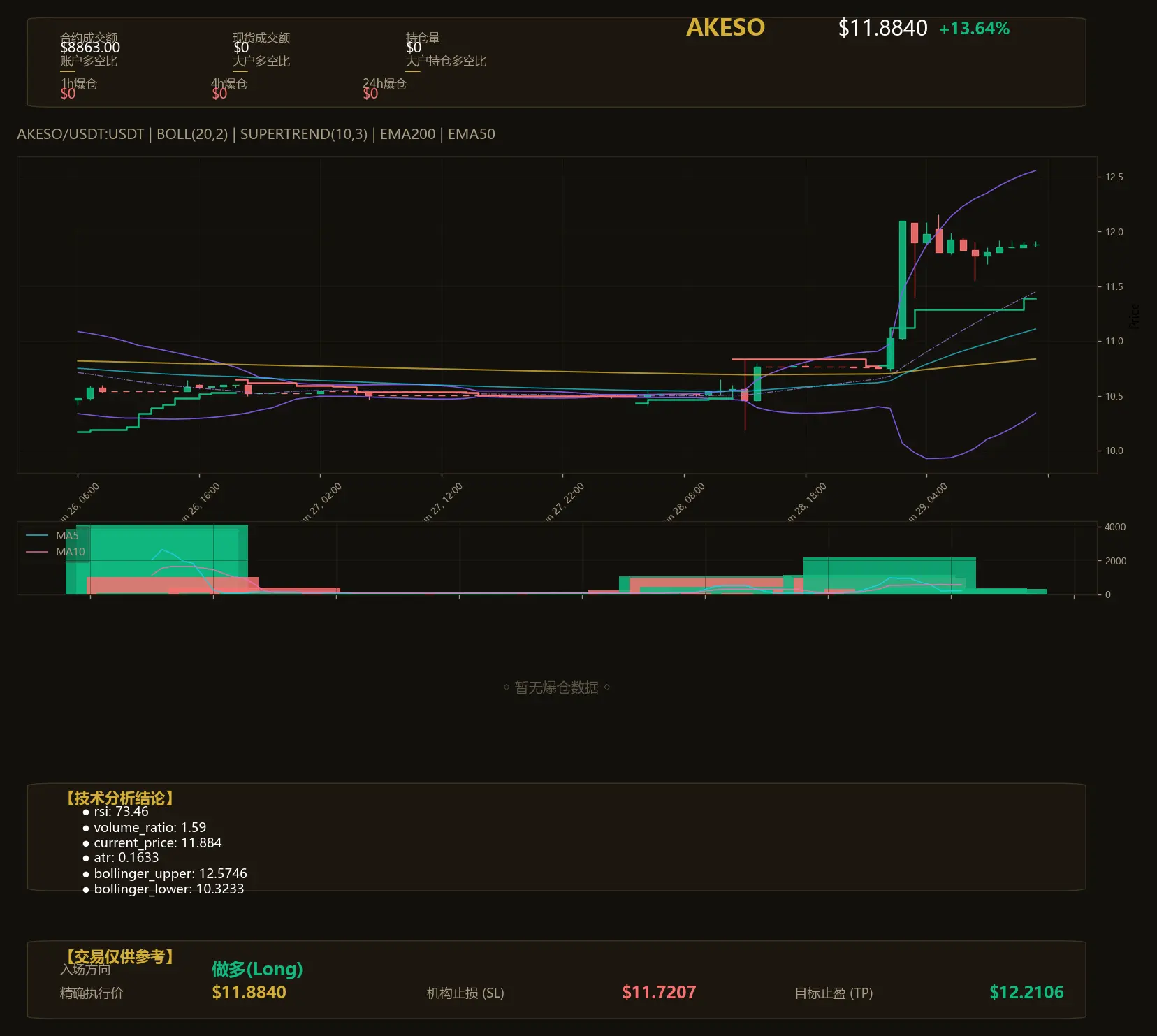Click the current price $11.8840 header

[882, 28]
